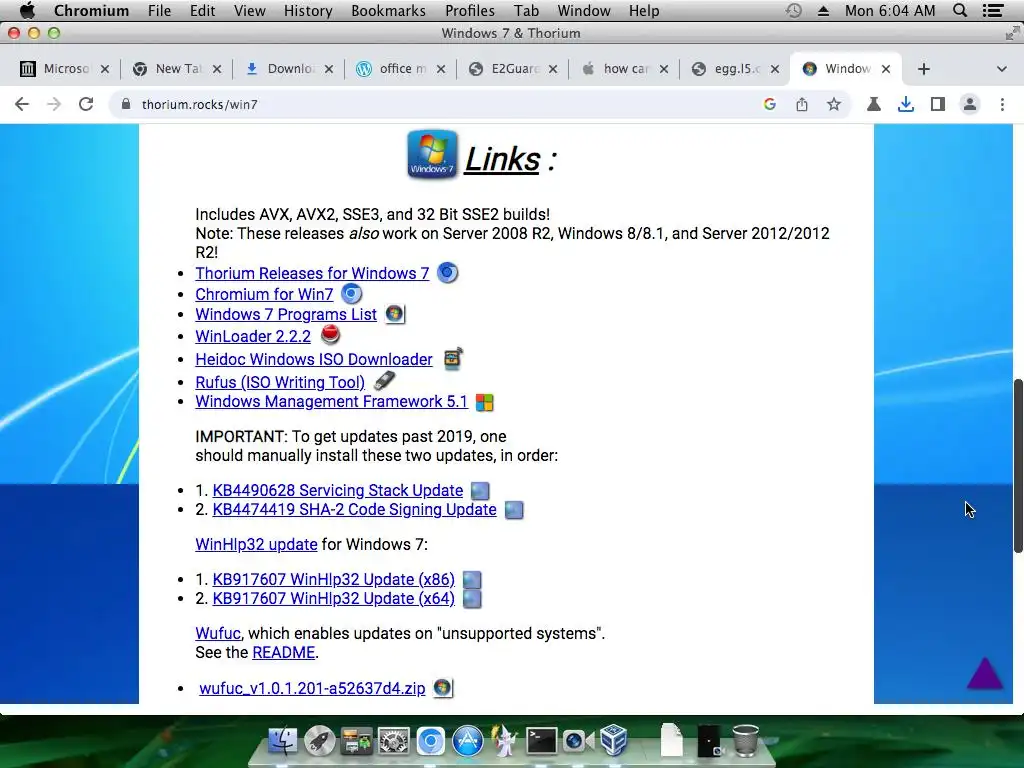The height and width of the screenshot is (768, 1024).
Task: Open App Store from the Dock
Action: [x=468, y=741]
